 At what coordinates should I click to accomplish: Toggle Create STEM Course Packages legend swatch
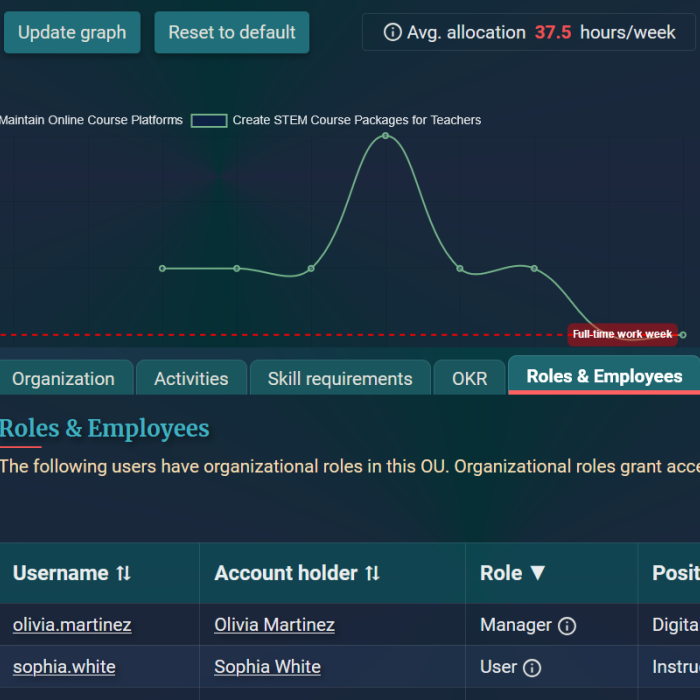click(x=209, y=121)
